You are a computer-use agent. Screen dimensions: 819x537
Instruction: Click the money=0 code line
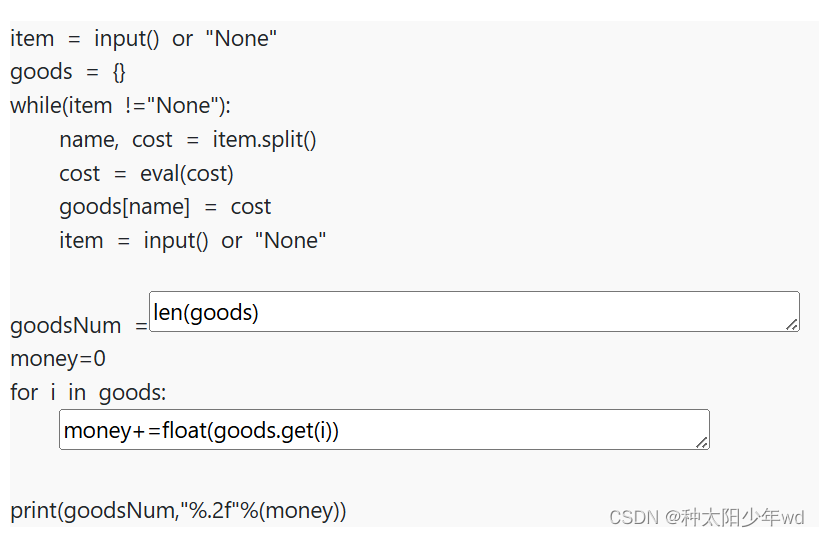58,359
